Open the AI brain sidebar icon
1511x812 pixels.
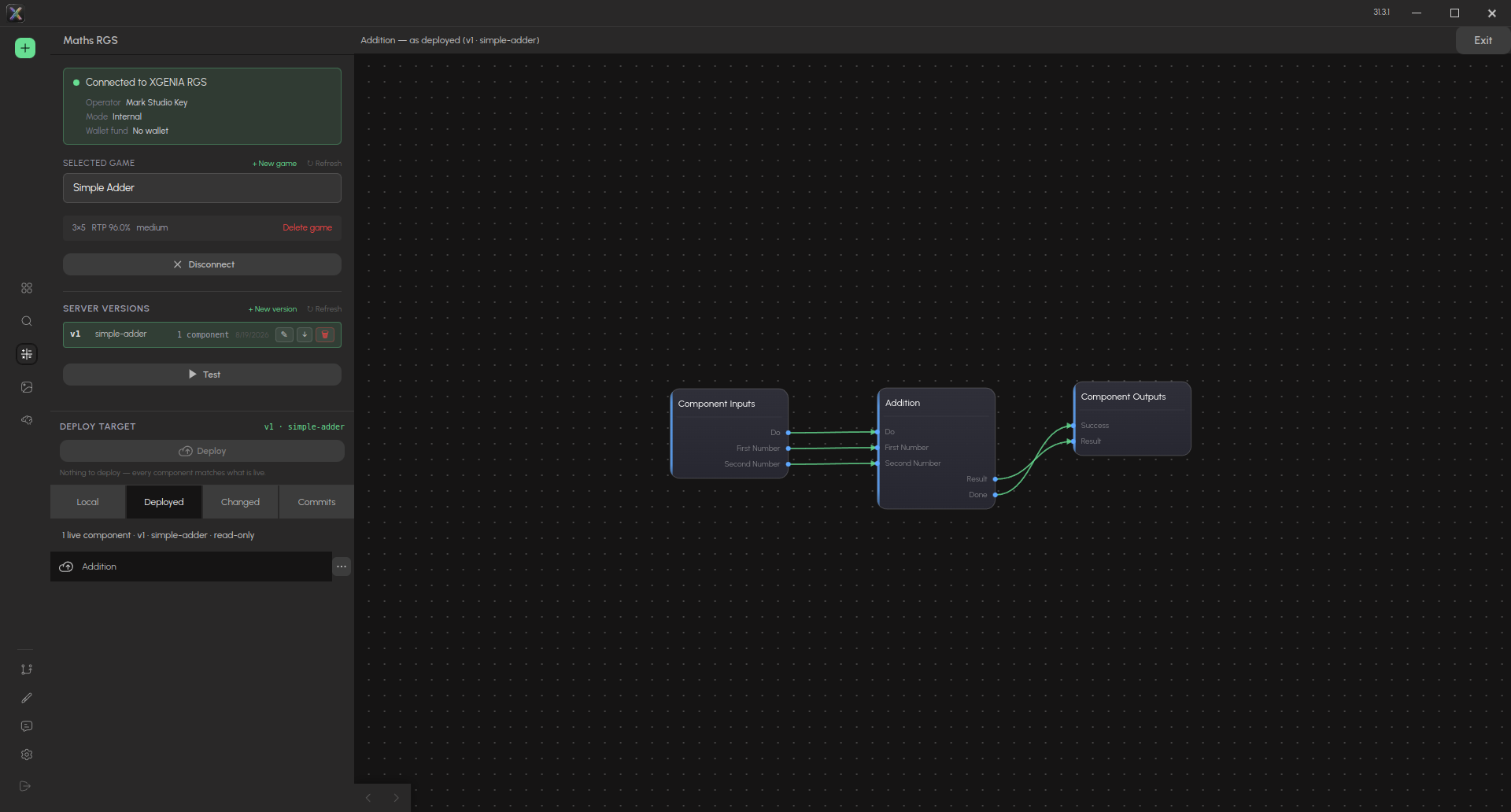pos(27,420)
